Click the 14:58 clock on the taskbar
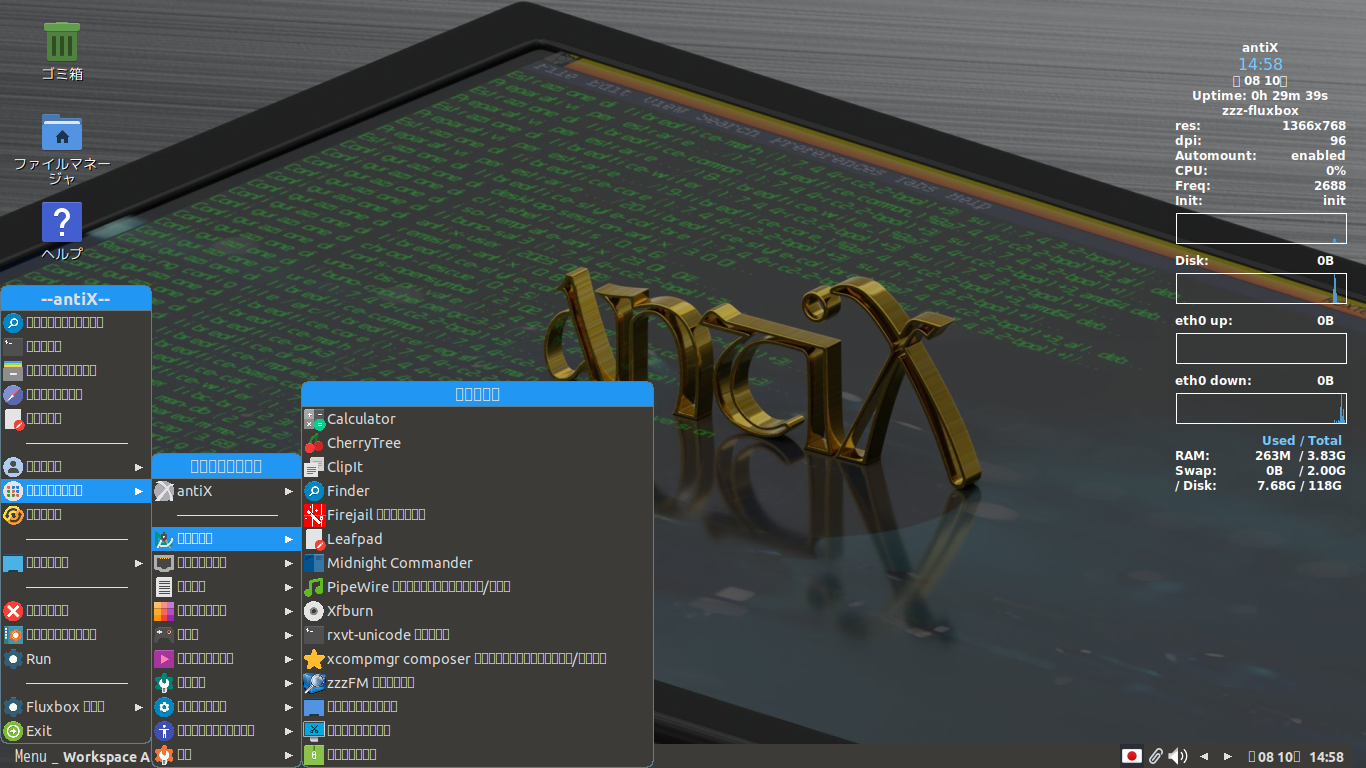 (1327, 757)
